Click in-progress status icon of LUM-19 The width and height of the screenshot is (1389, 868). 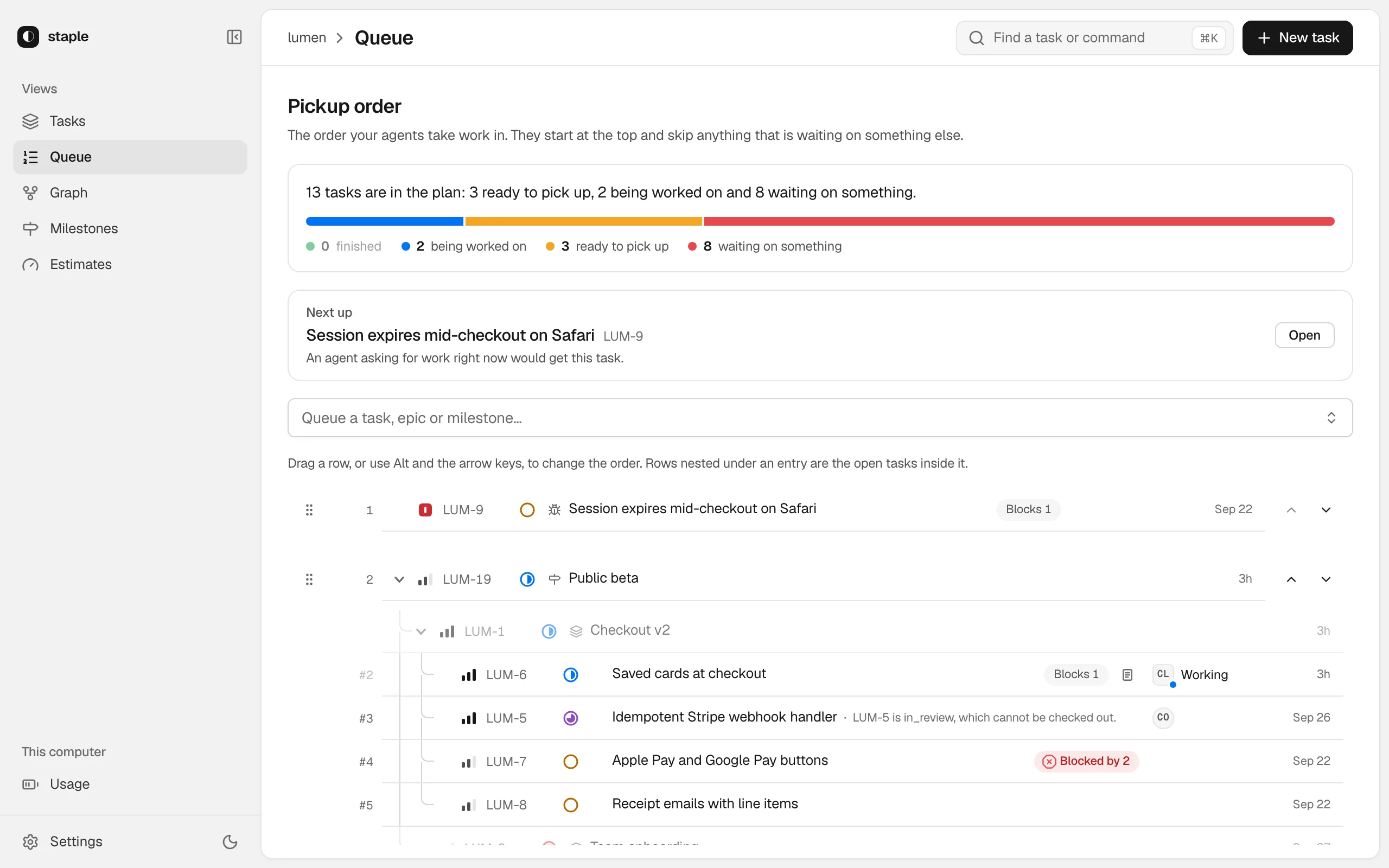(527, 579)
